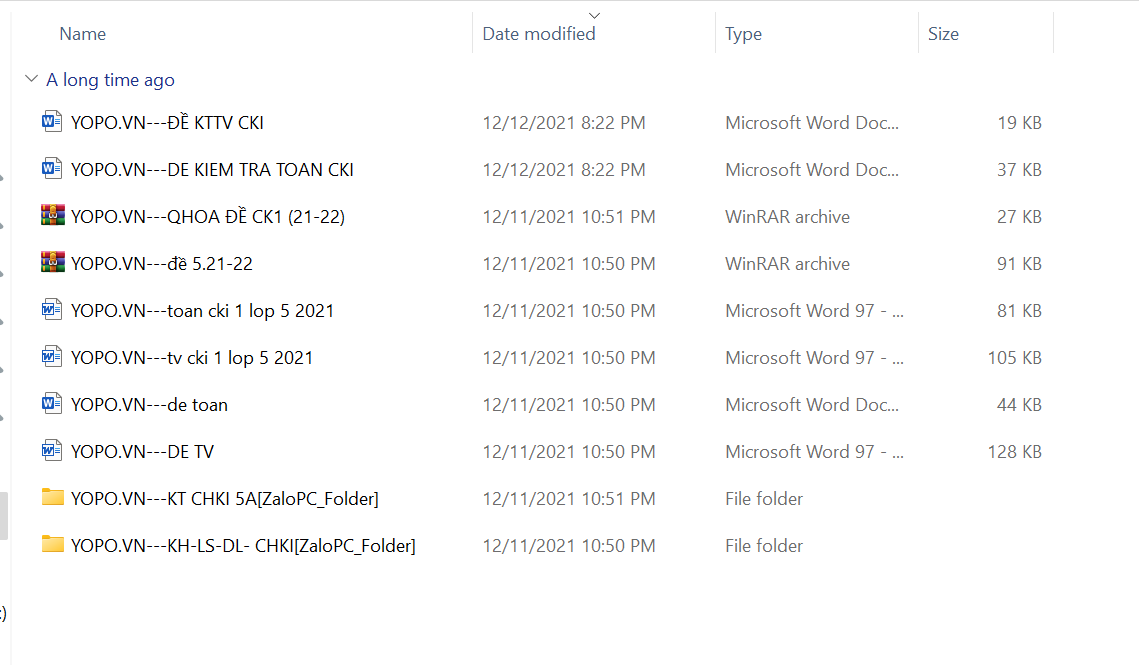Collapse the 'A long time ago' group
The height and width of the screenshot is (665, 1139).
point(31,80)
